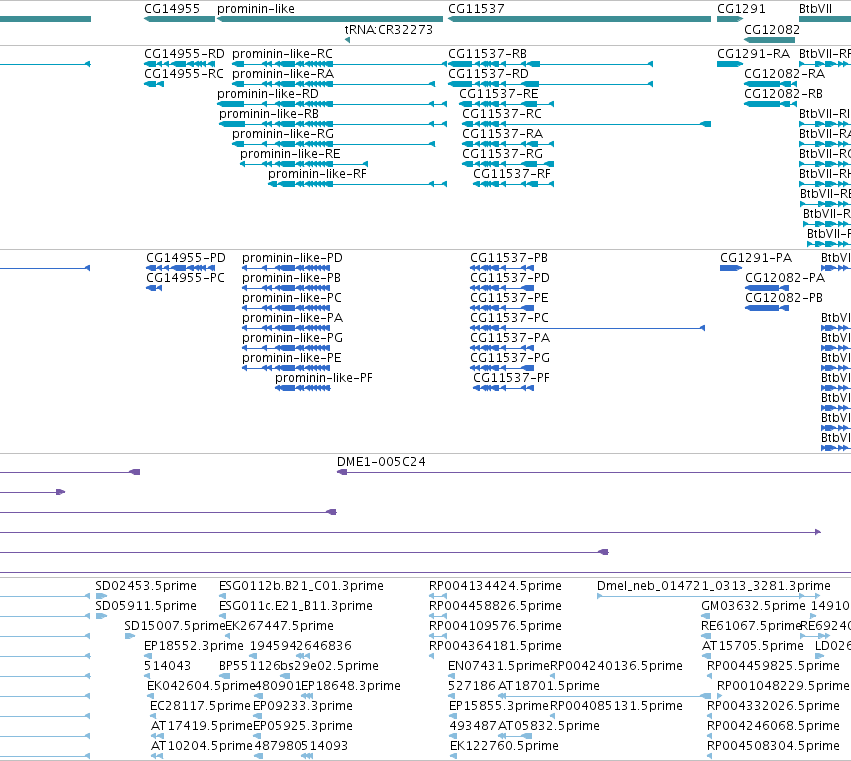Select protein prominin-like-PG
The width and height of the screenshot is (851, 761).
click(x=287, y=348)
